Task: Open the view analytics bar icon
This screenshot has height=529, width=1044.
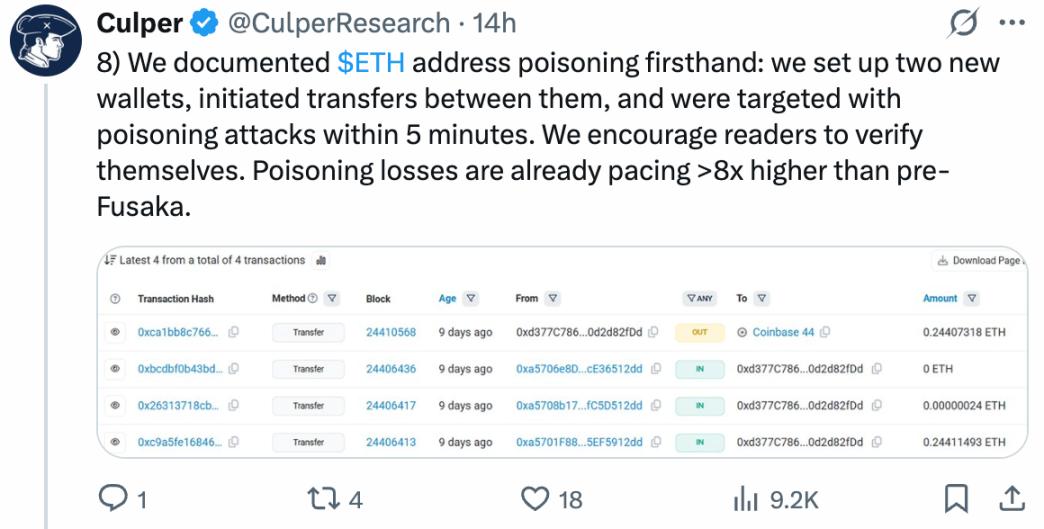Action: click(746, 497)
